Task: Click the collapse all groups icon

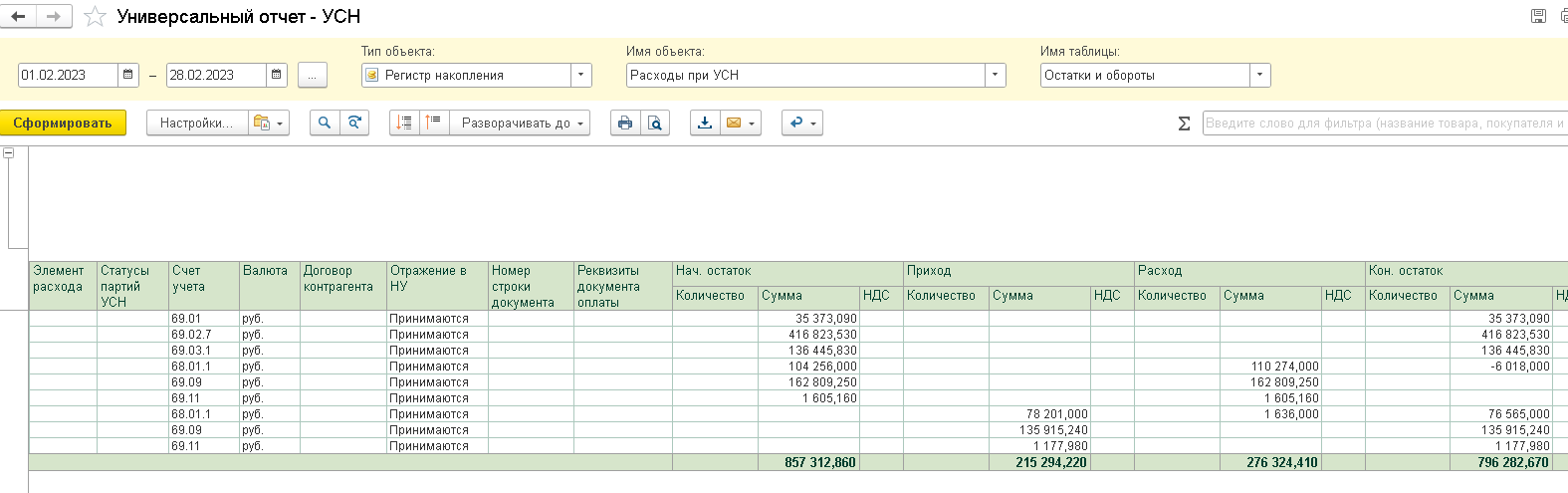Action: [433, 123]
